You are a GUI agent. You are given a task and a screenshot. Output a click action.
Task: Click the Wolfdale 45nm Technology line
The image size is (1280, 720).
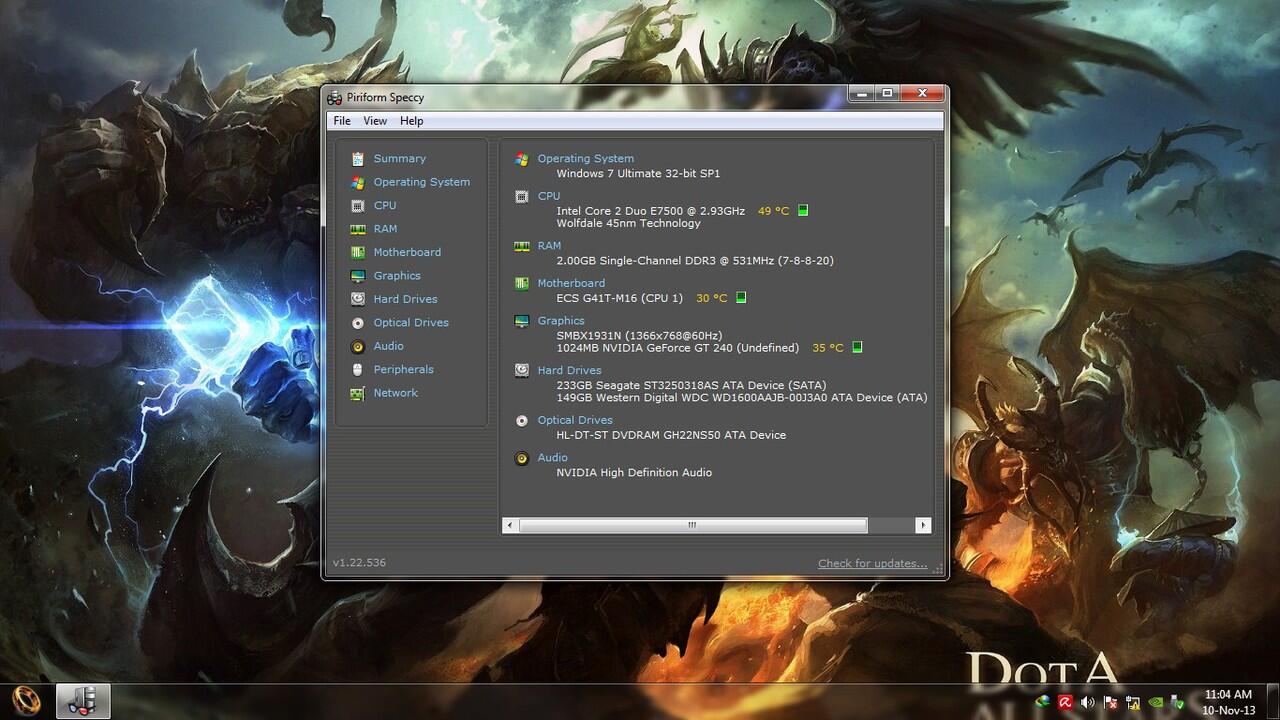[x=628, y=223]
